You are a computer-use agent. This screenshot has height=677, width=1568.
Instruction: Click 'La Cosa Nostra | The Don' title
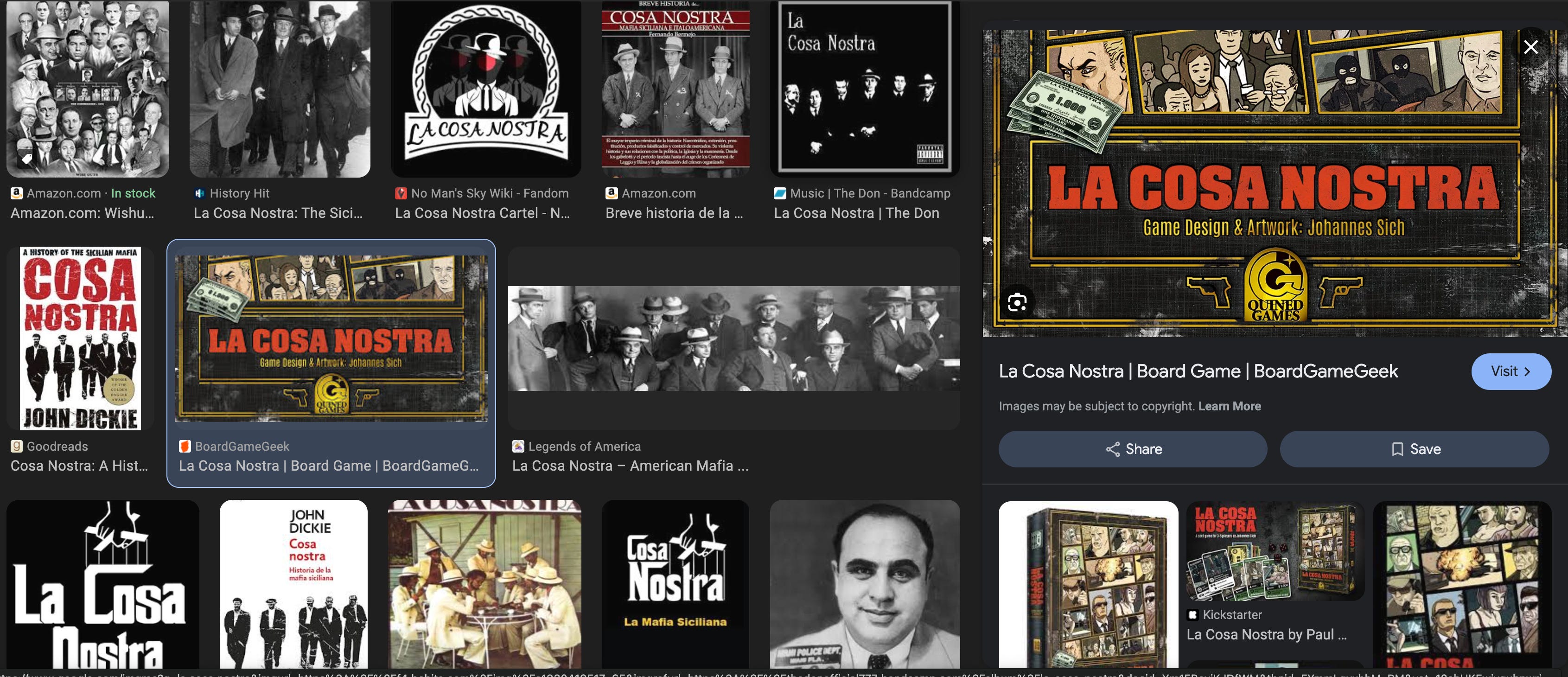click(x=856, y=213)
